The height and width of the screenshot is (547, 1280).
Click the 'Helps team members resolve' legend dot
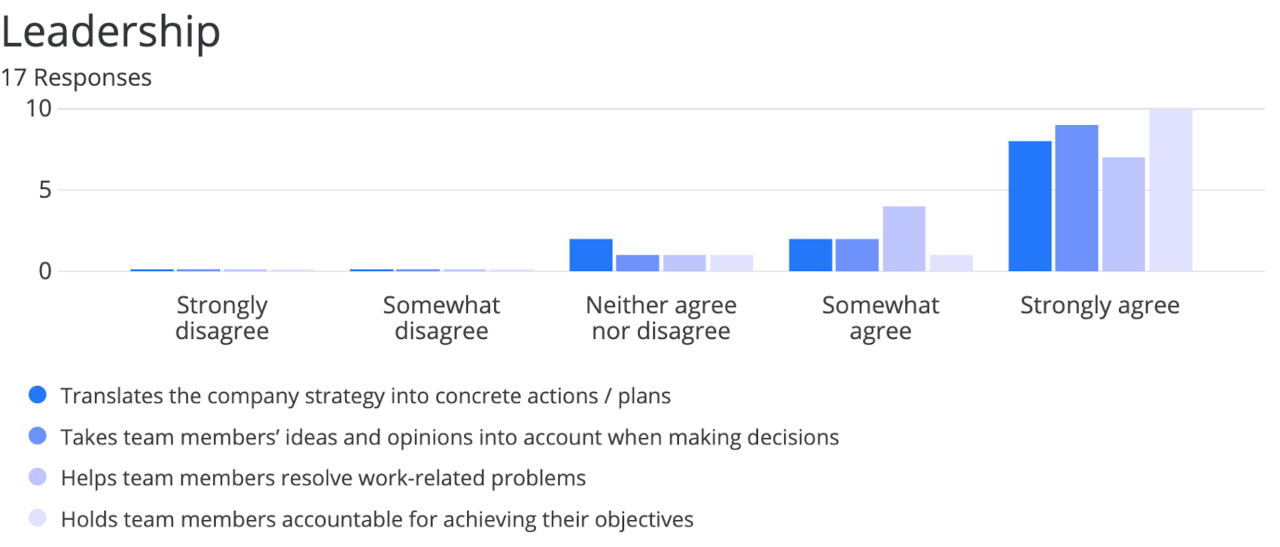click(x=38, y=478)
